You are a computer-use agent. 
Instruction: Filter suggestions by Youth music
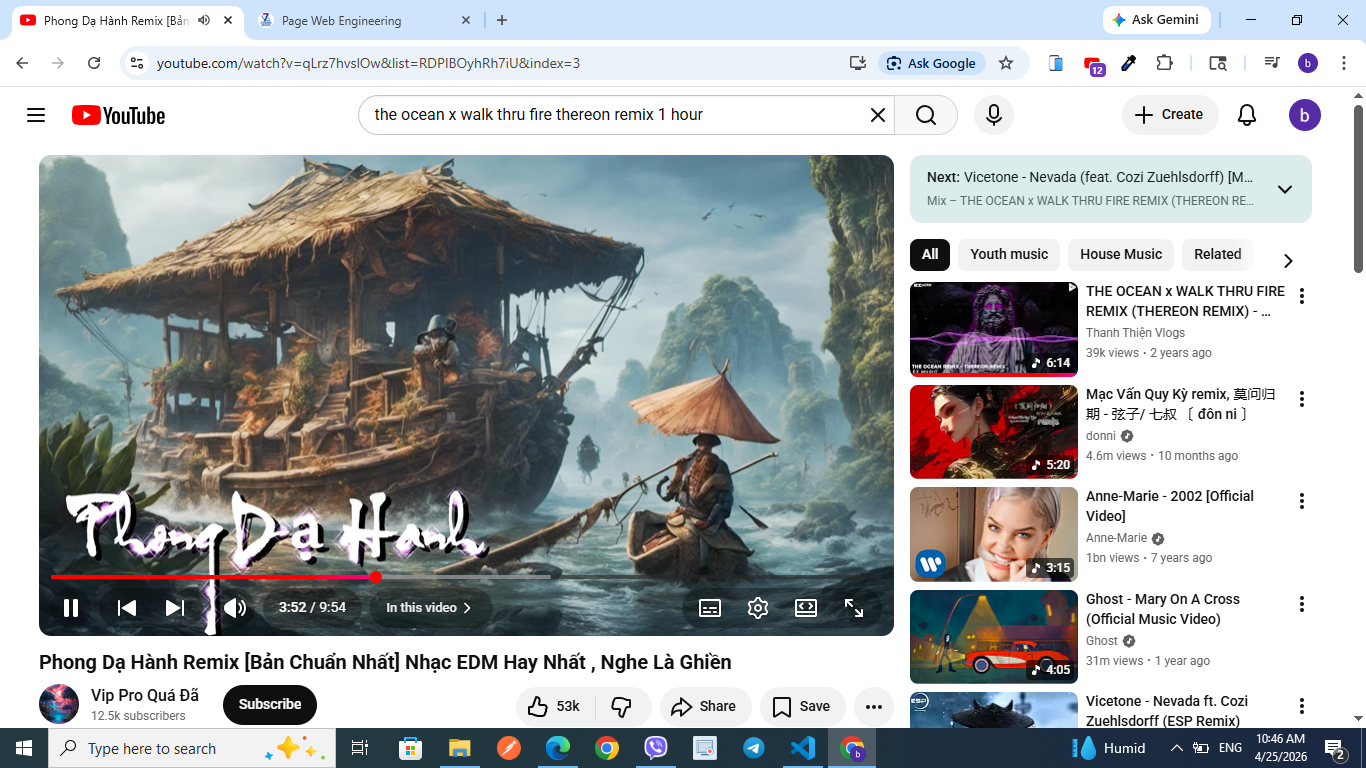click(1009, 254)
